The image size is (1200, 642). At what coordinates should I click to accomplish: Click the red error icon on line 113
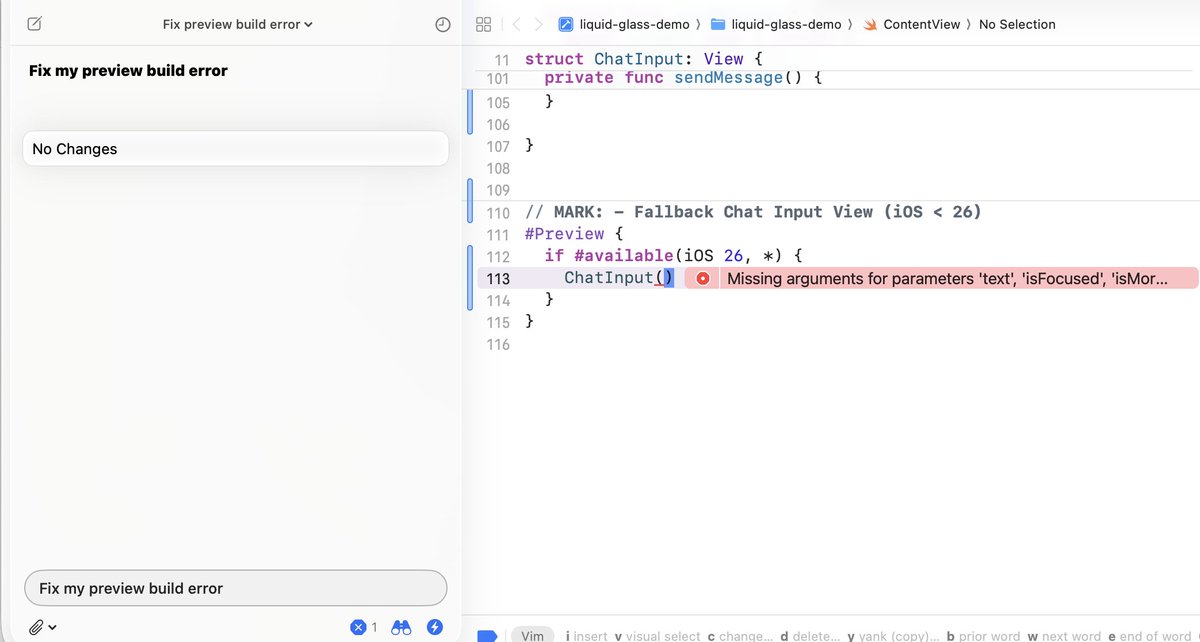coord(703,279)
